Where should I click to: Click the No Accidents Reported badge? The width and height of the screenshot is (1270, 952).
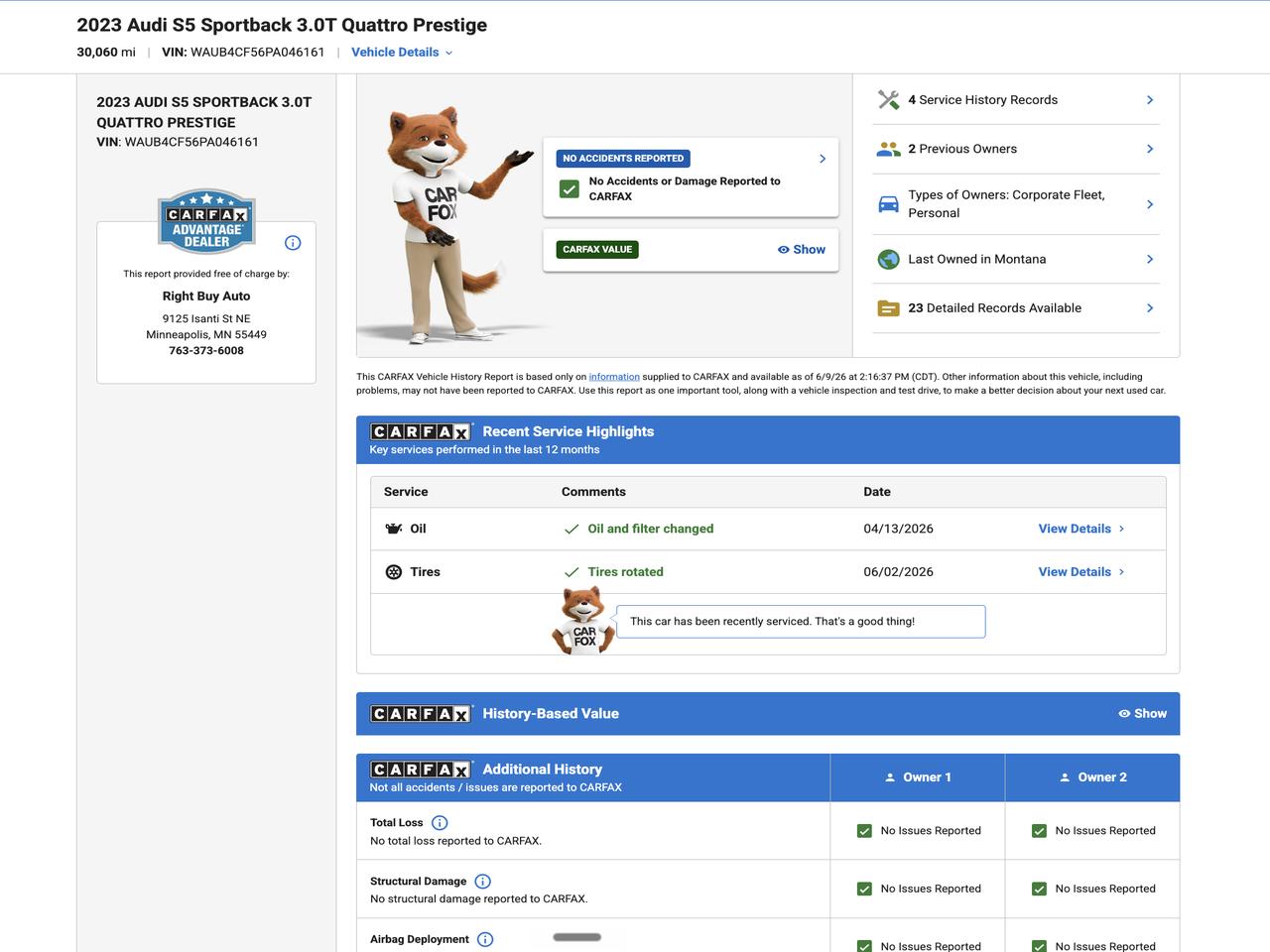click(623, 159)
